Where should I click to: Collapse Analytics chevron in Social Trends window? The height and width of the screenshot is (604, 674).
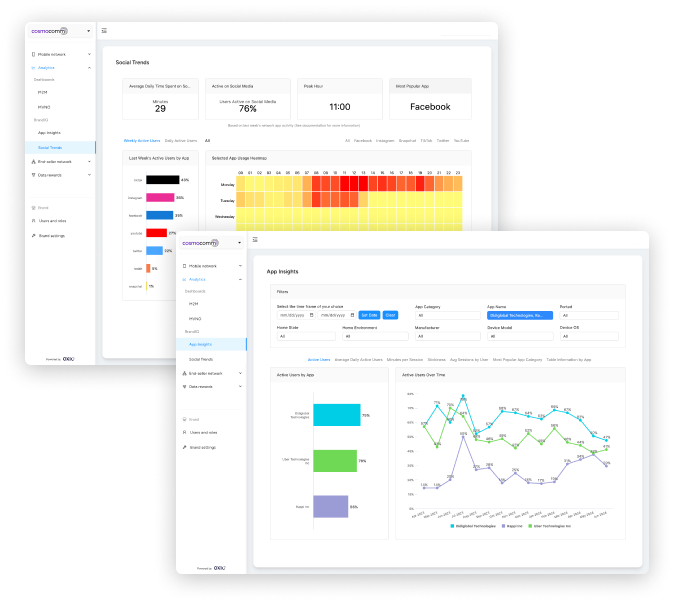(89, 67)
